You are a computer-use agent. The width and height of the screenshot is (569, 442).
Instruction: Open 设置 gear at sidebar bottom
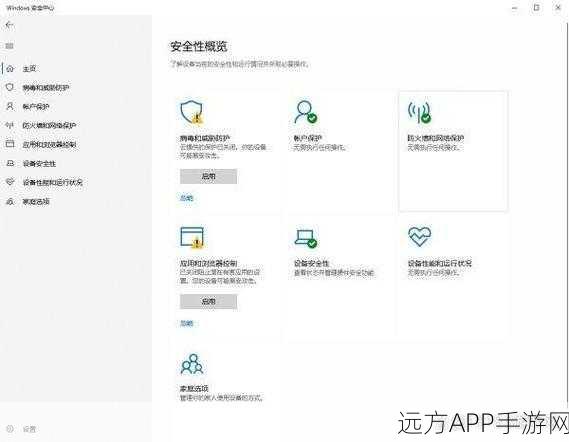pyautogui.click(x=10, y=429)
